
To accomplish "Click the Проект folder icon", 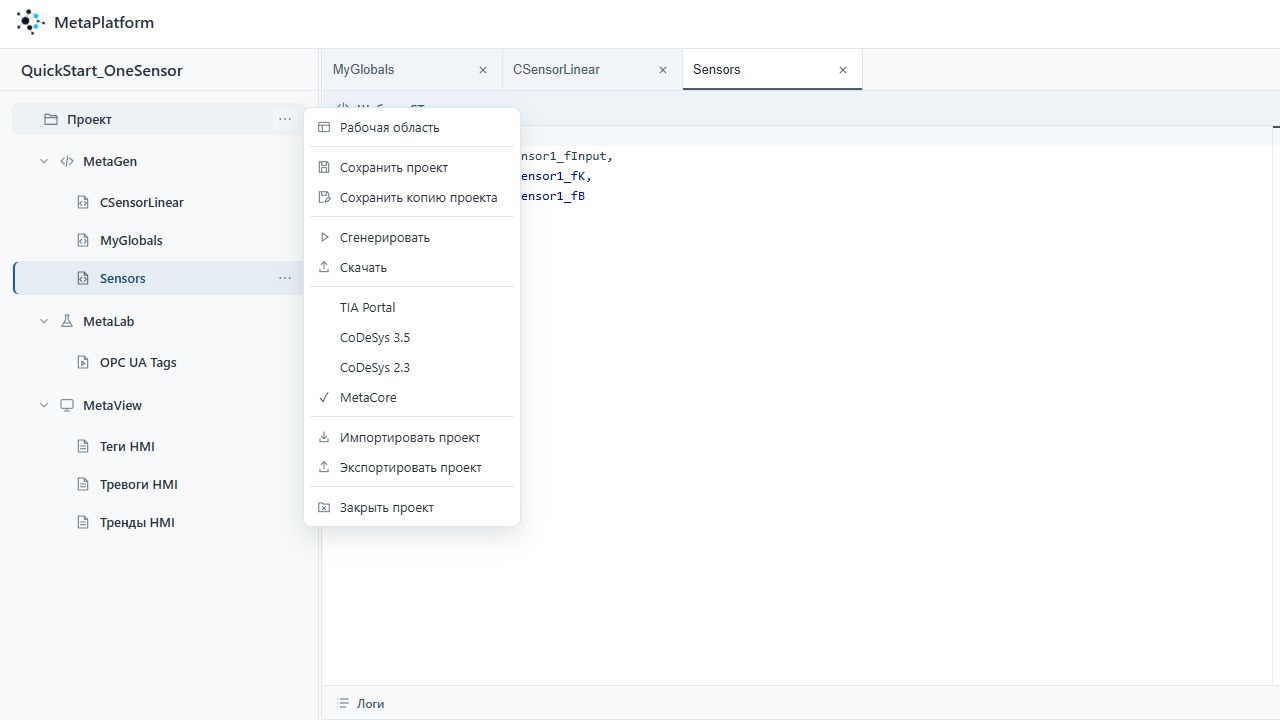I will click(x=51, y=119).
